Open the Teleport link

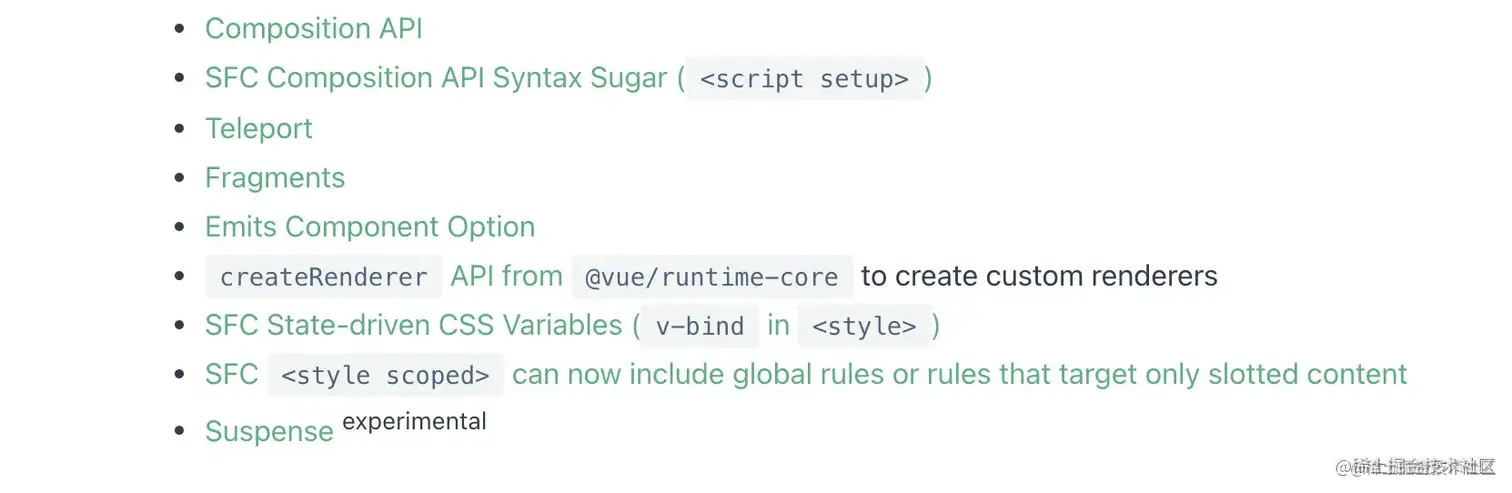[259, 128]
